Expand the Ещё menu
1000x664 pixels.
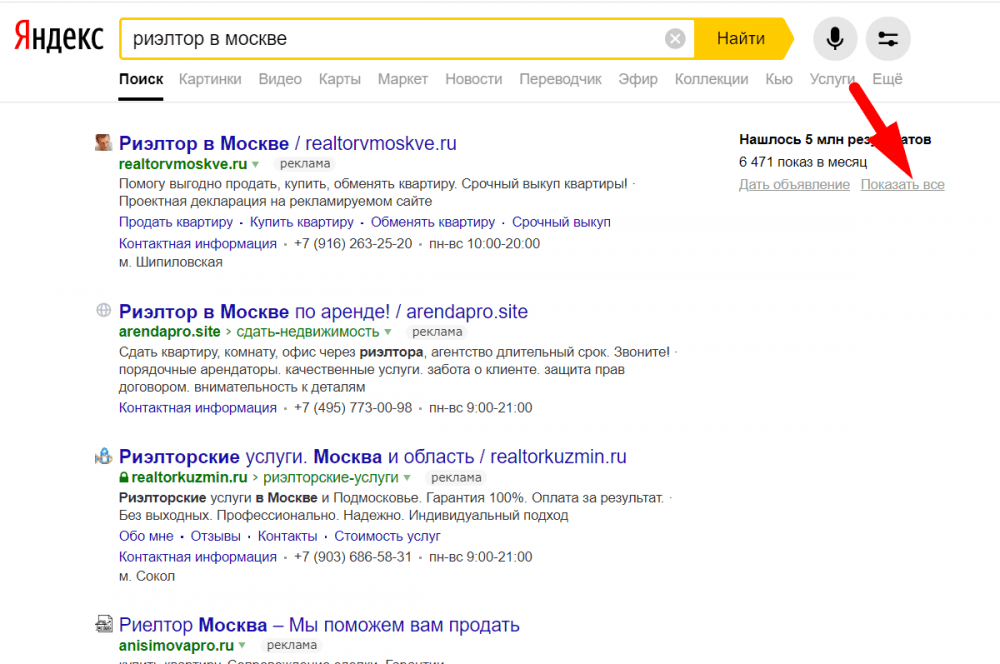[x=887, y=80]
